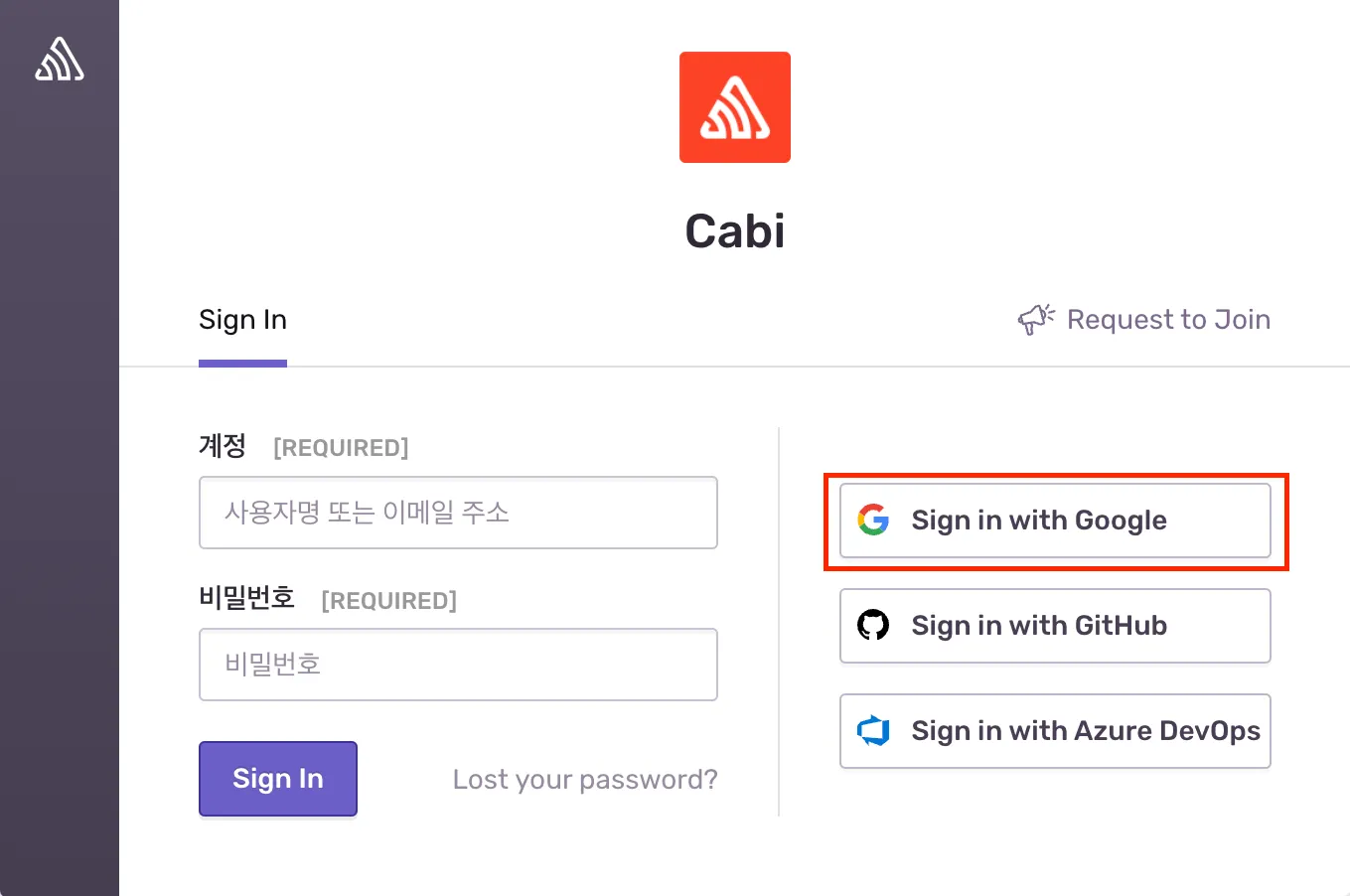This screenshot has width=1350, height=896.
Task: Click the REQUIRED tag next to 계정
Action: point(341,448)
